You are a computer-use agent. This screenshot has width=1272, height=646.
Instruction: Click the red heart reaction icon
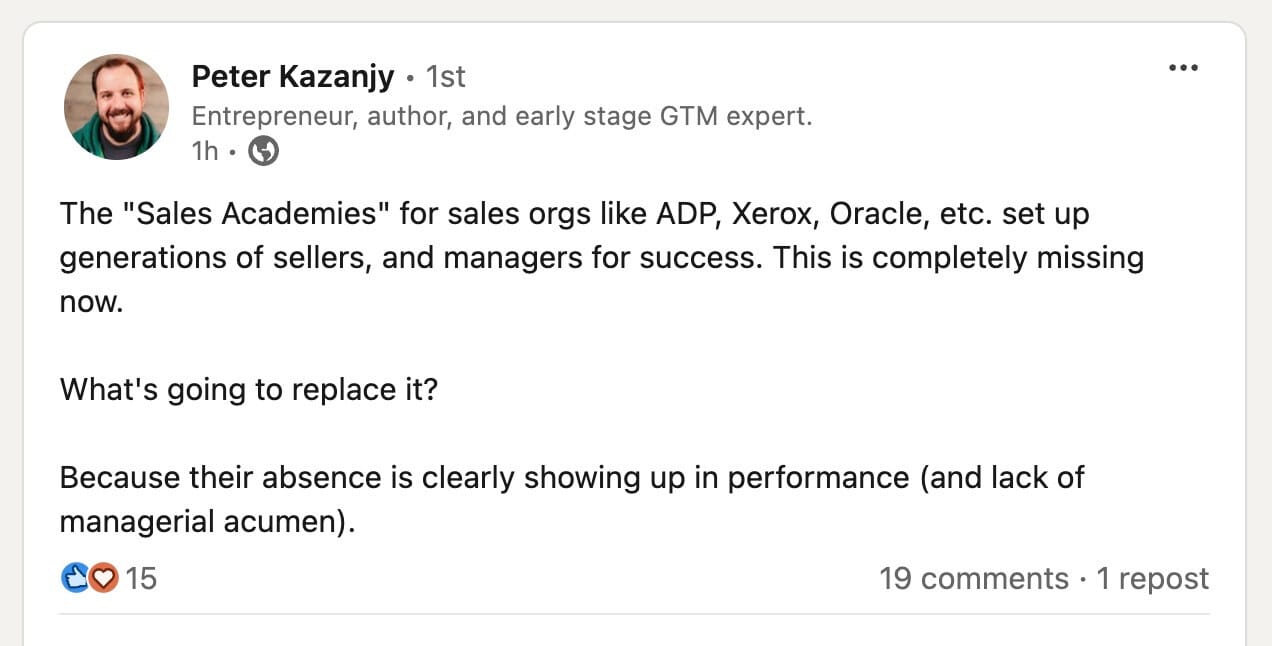104,578
